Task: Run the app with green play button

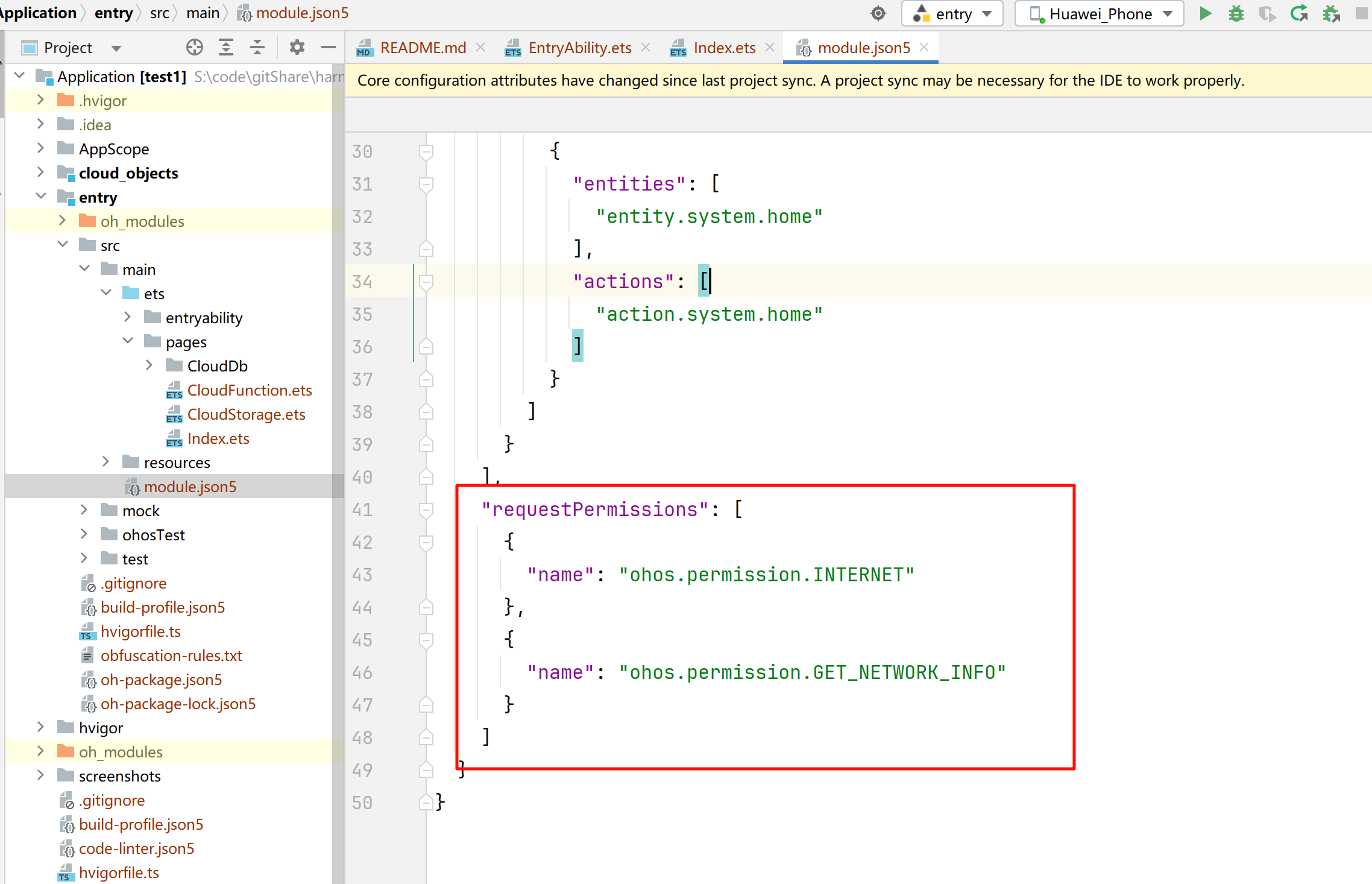Action: (x=1205, y=13)
